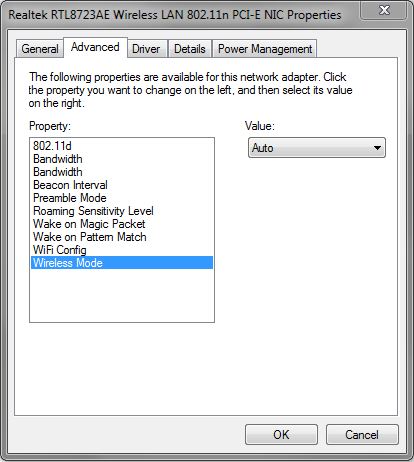
Task: Expand the Value dropdown arrow
Action: click(x=377, y=148)
